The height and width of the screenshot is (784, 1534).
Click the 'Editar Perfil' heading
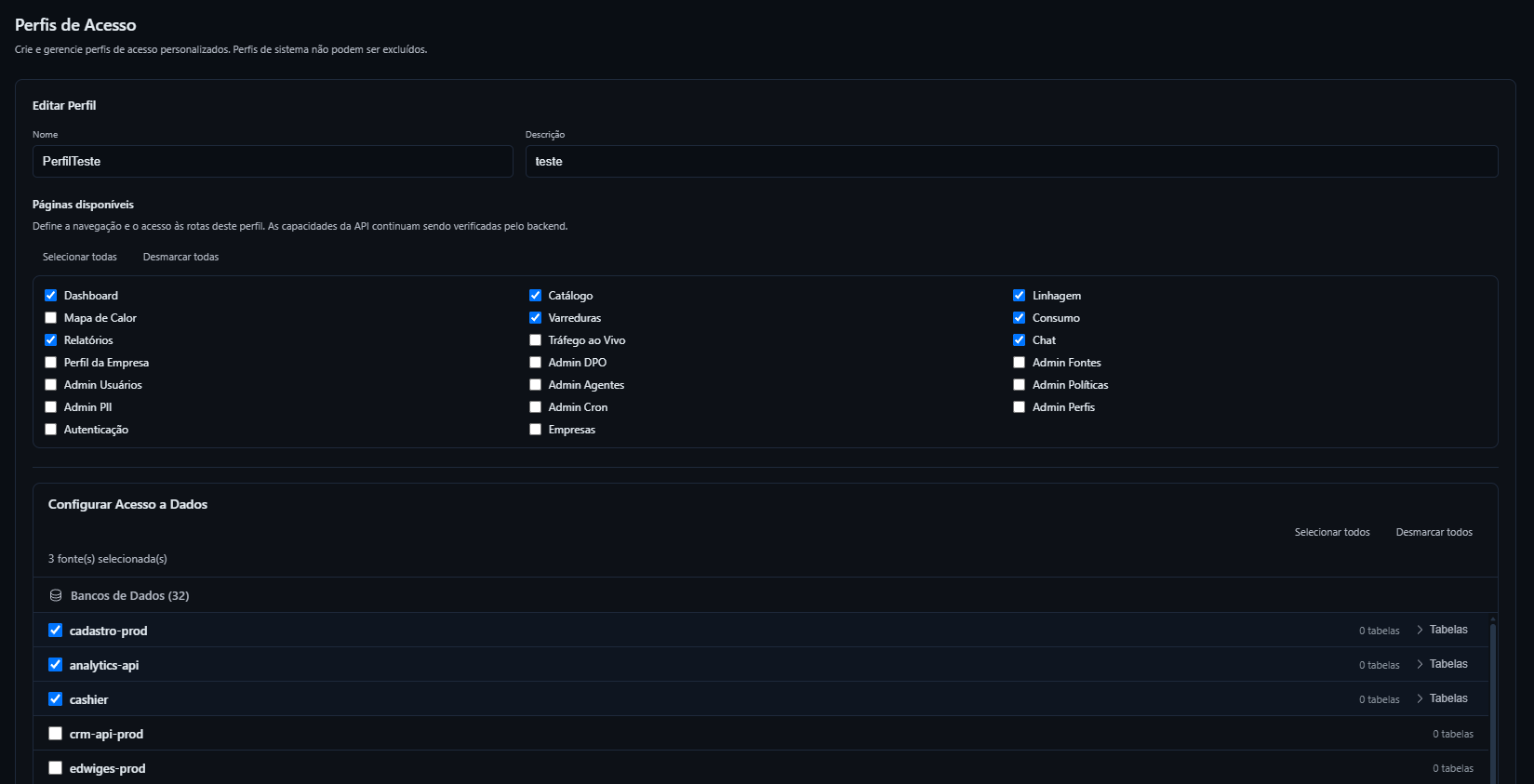(x=64, y=105)
